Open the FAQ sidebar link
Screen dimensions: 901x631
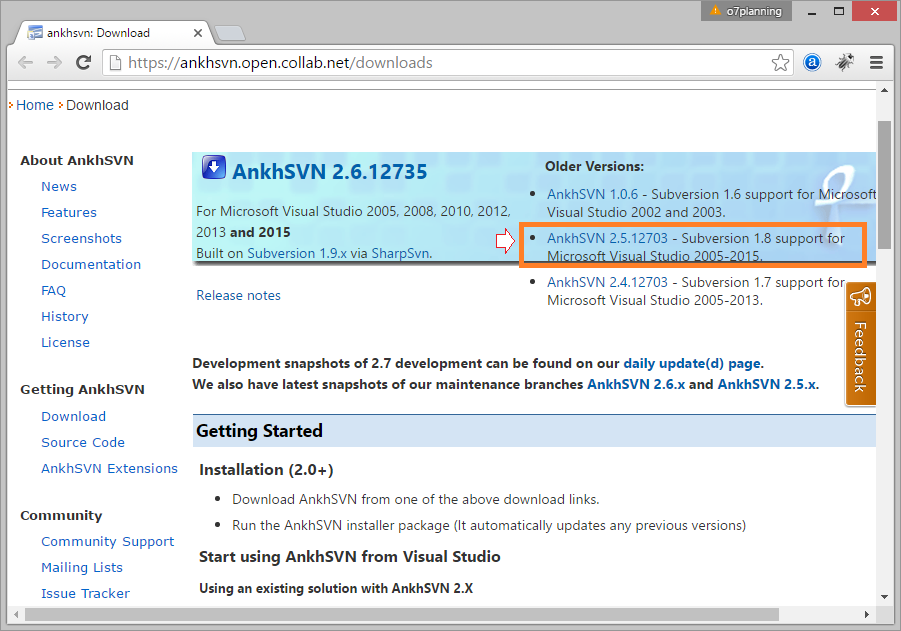click(x=53, y=290)
